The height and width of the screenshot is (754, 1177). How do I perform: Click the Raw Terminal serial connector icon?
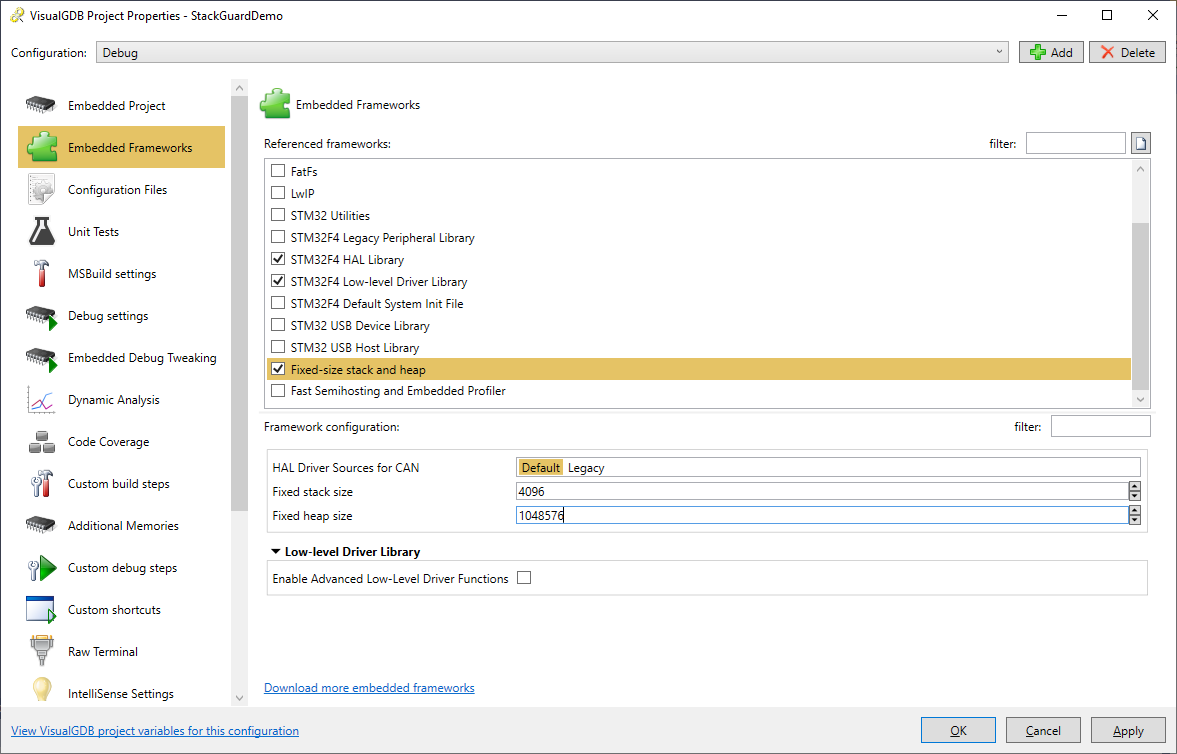click(41, 651)
